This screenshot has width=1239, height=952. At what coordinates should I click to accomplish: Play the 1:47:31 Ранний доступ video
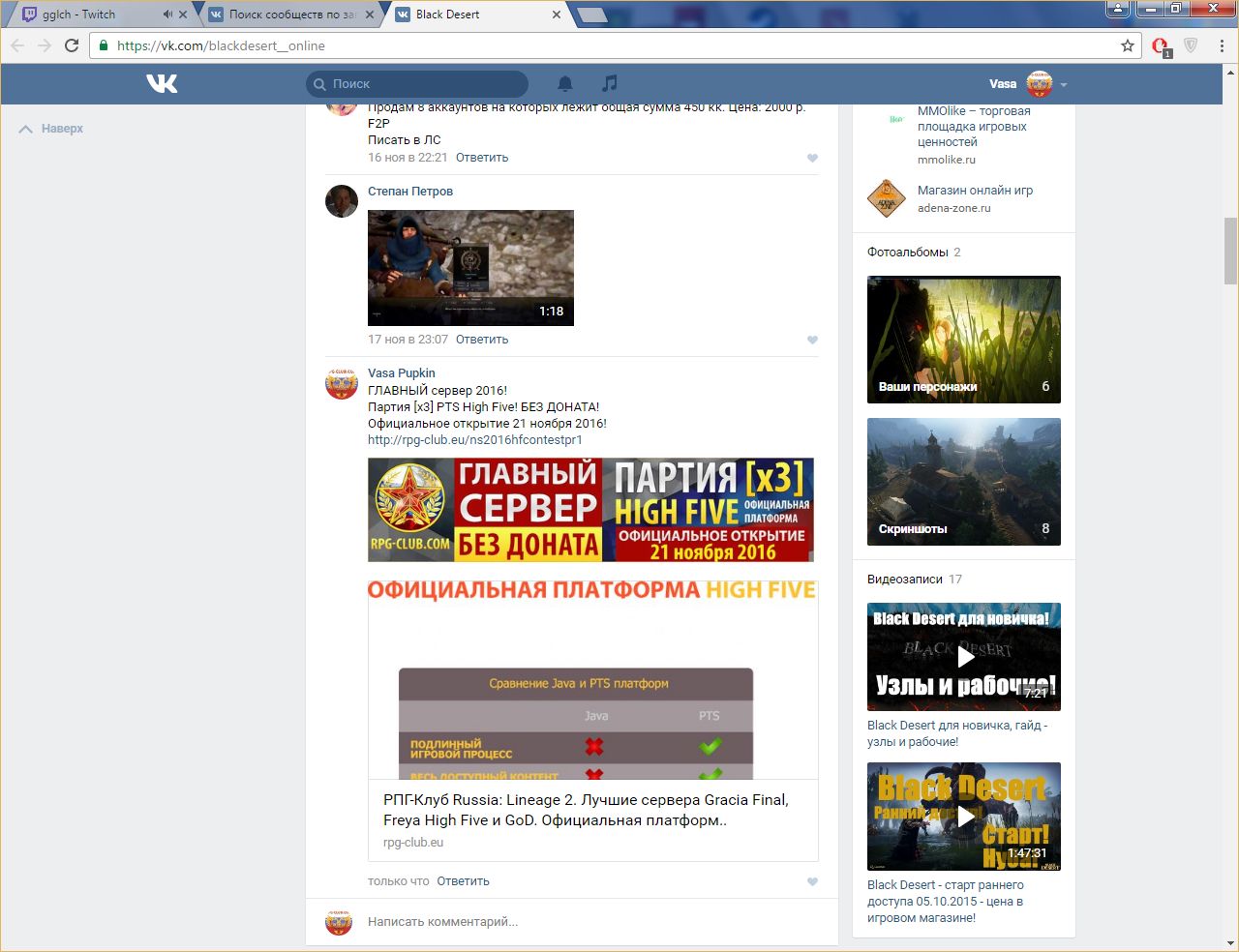[x=964, y=817]
